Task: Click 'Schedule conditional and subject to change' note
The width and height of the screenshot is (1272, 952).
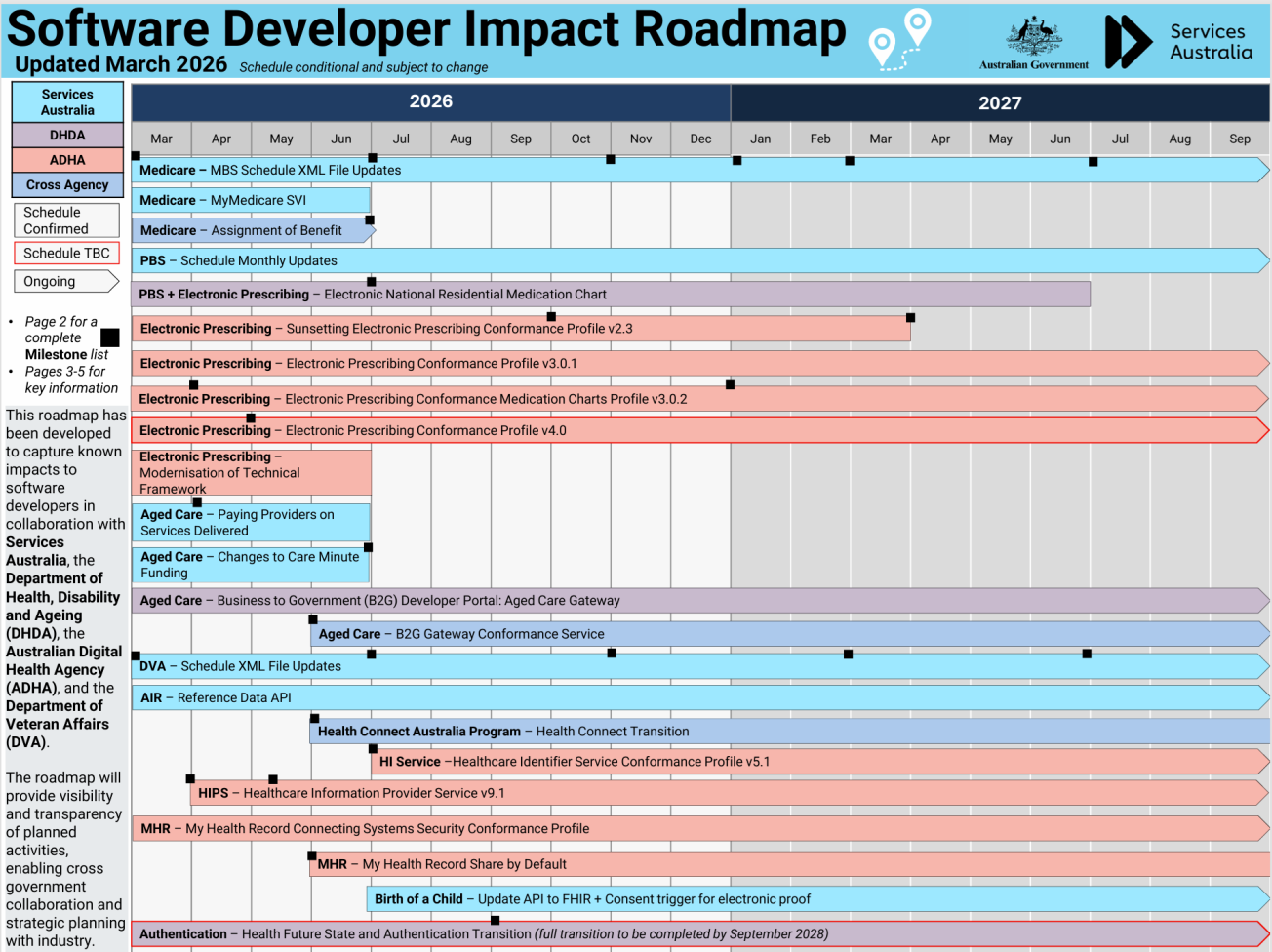Action: coord(364,67)
